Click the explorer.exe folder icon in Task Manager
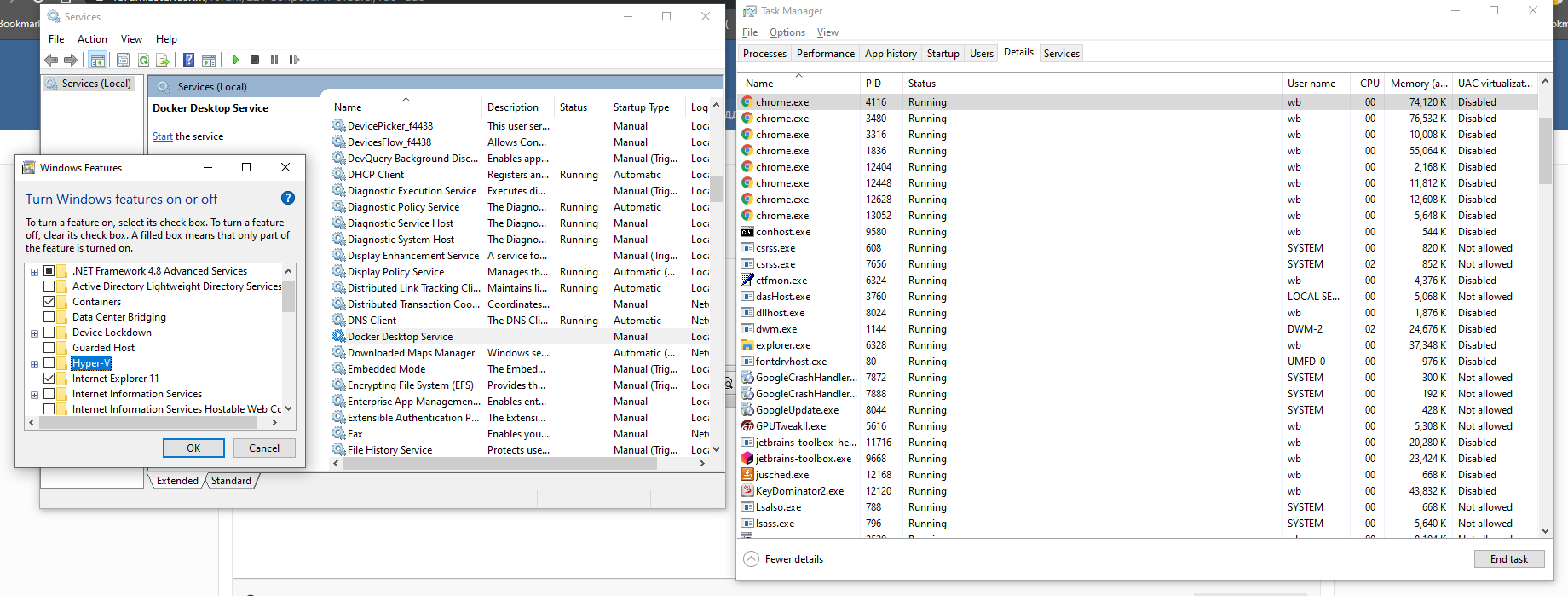Image resolution: width=1568 pixels, height=596 pixels. click(747, 345)
